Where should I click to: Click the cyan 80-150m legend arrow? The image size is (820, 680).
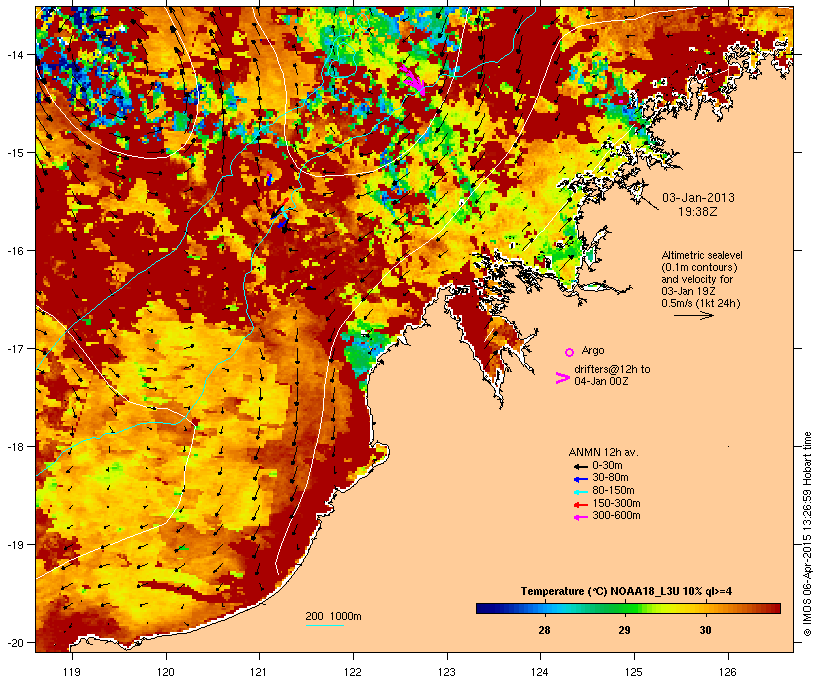[x=580, y=492]
